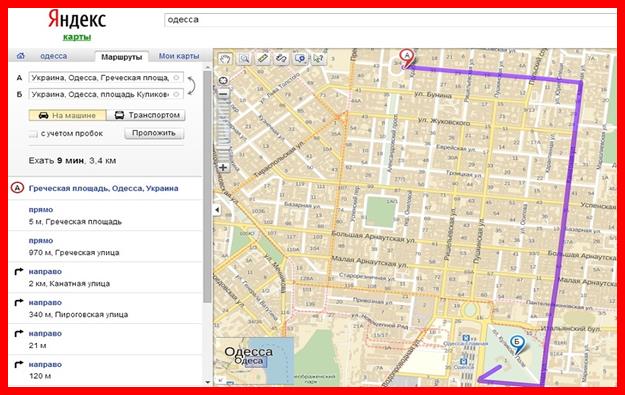Click the route panel vertical scrollbar
This screenshot has height=395, width=625.
click(207, 187)
